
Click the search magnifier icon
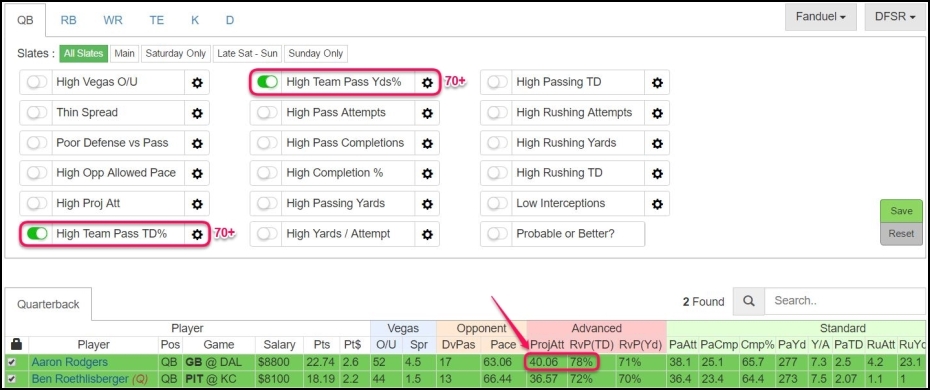(x=749, y=301)
